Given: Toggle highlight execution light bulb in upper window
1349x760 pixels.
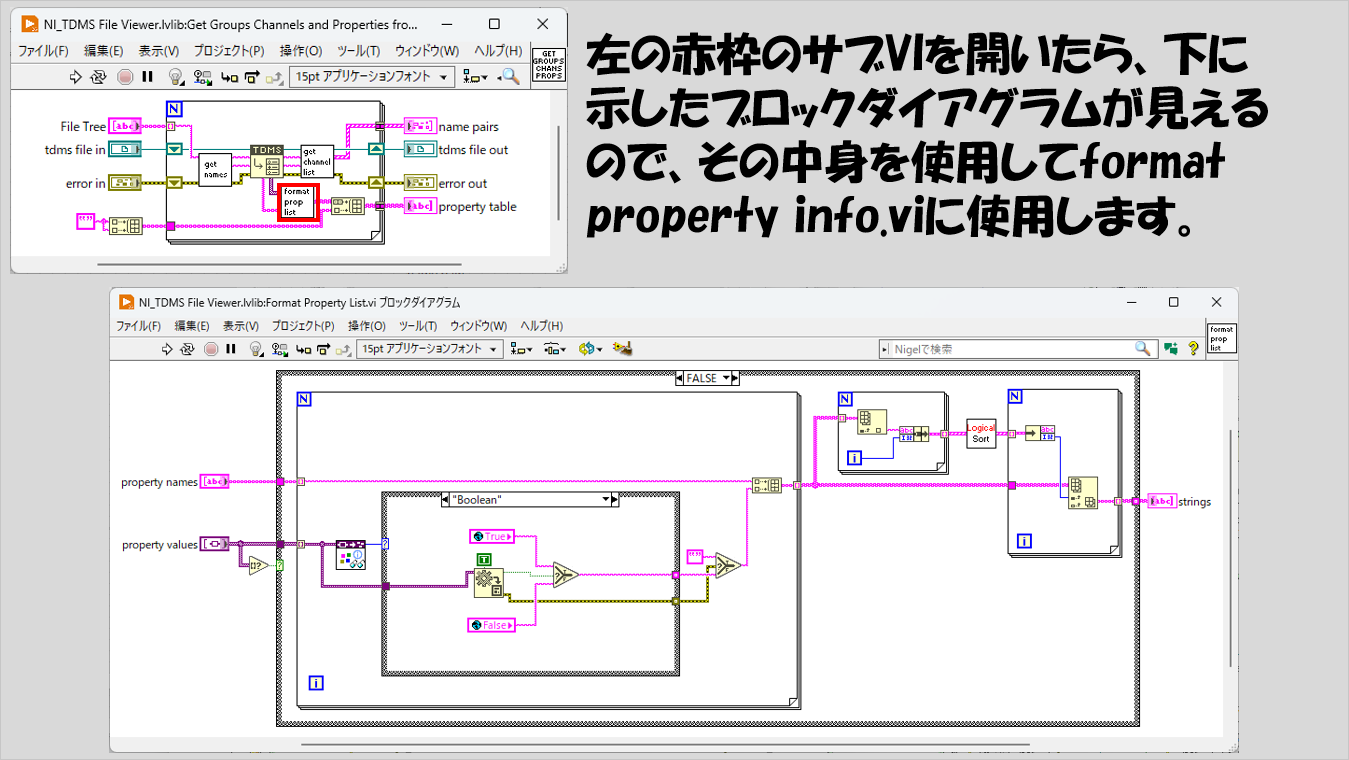Looking at the screenshot, I should (175, 76).
